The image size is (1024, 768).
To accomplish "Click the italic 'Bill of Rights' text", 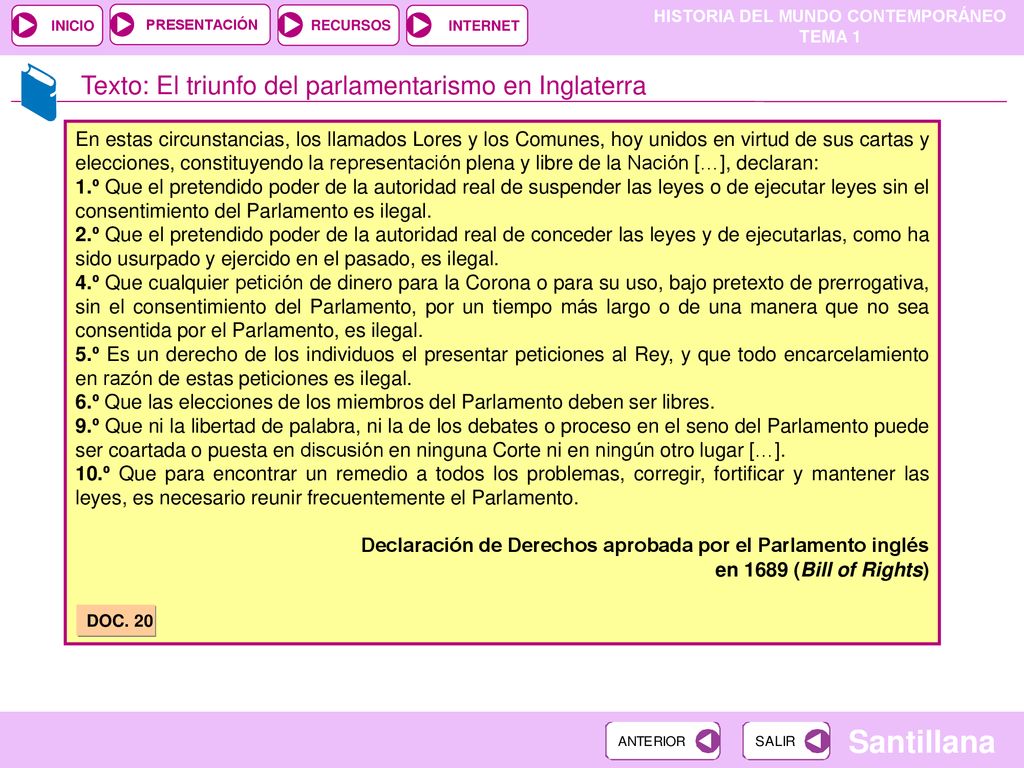I will [x=862, y=569].
